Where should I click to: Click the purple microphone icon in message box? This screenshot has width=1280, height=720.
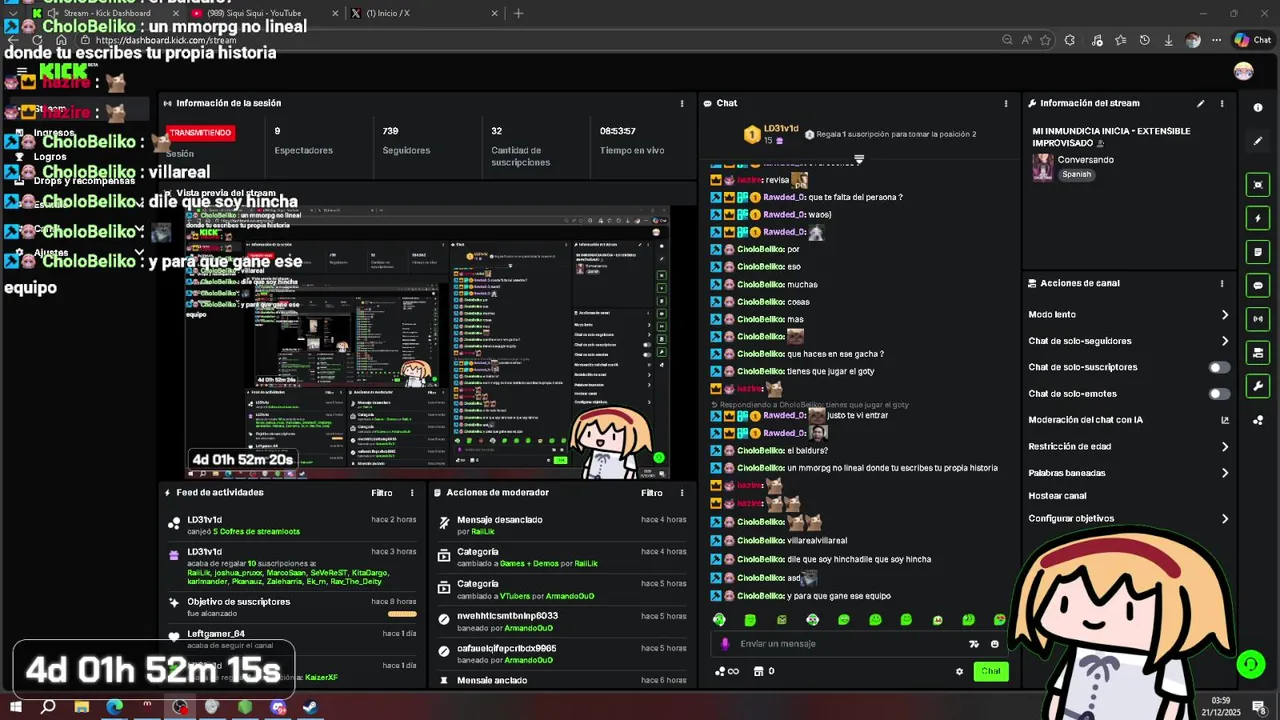pyautogui.click(x=725, y=644)
